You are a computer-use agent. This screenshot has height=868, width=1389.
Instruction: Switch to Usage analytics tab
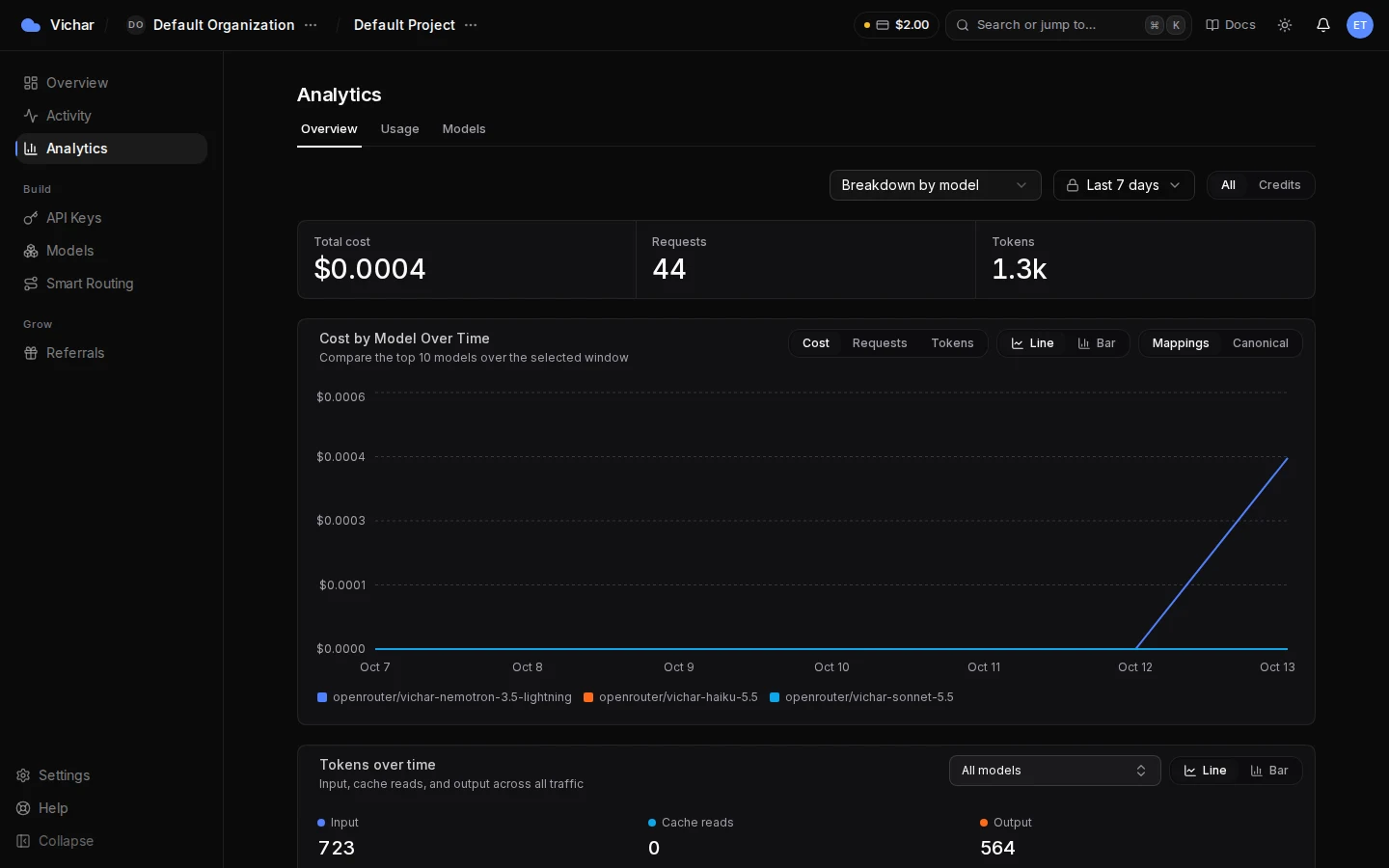click(399, 129)
